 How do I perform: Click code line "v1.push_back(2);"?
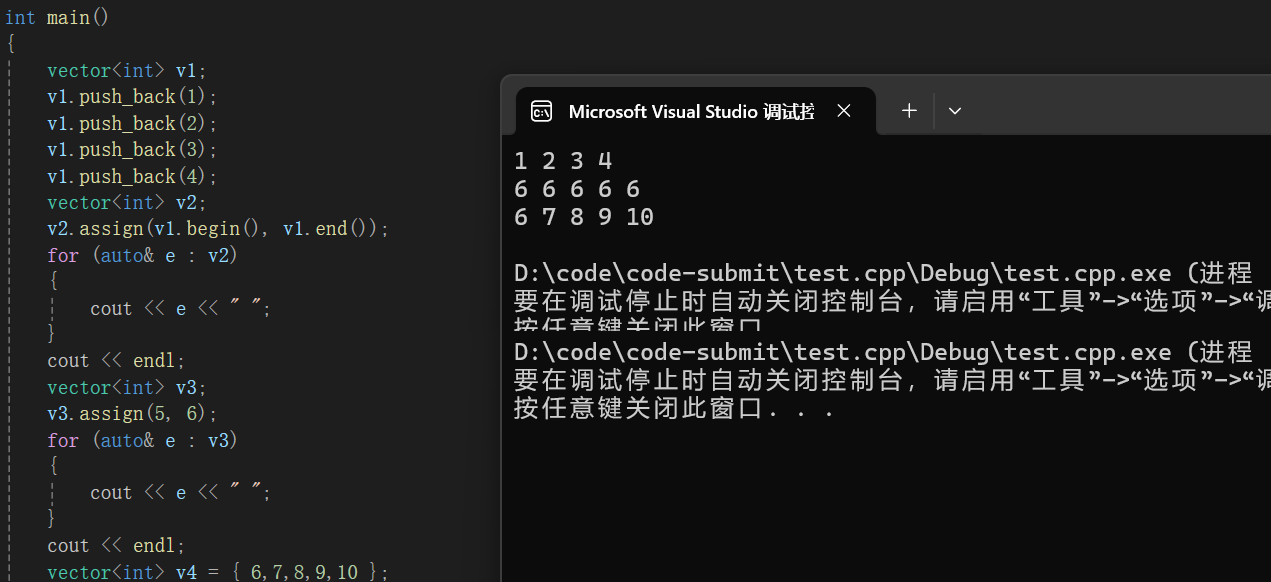132,124
